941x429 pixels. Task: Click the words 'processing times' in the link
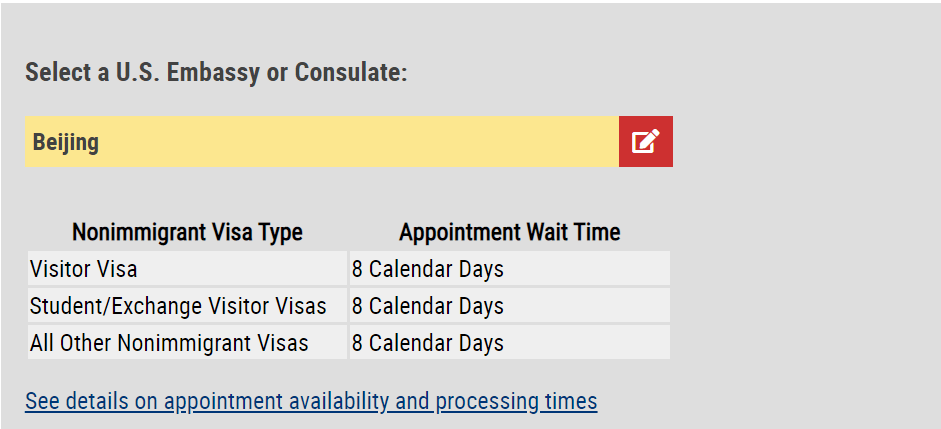[516, 401]
